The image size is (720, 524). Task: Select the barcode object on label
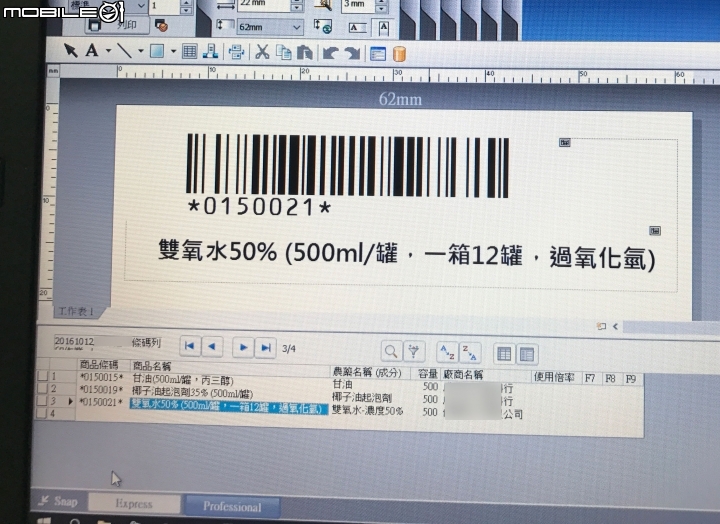[x=348, y=166]
